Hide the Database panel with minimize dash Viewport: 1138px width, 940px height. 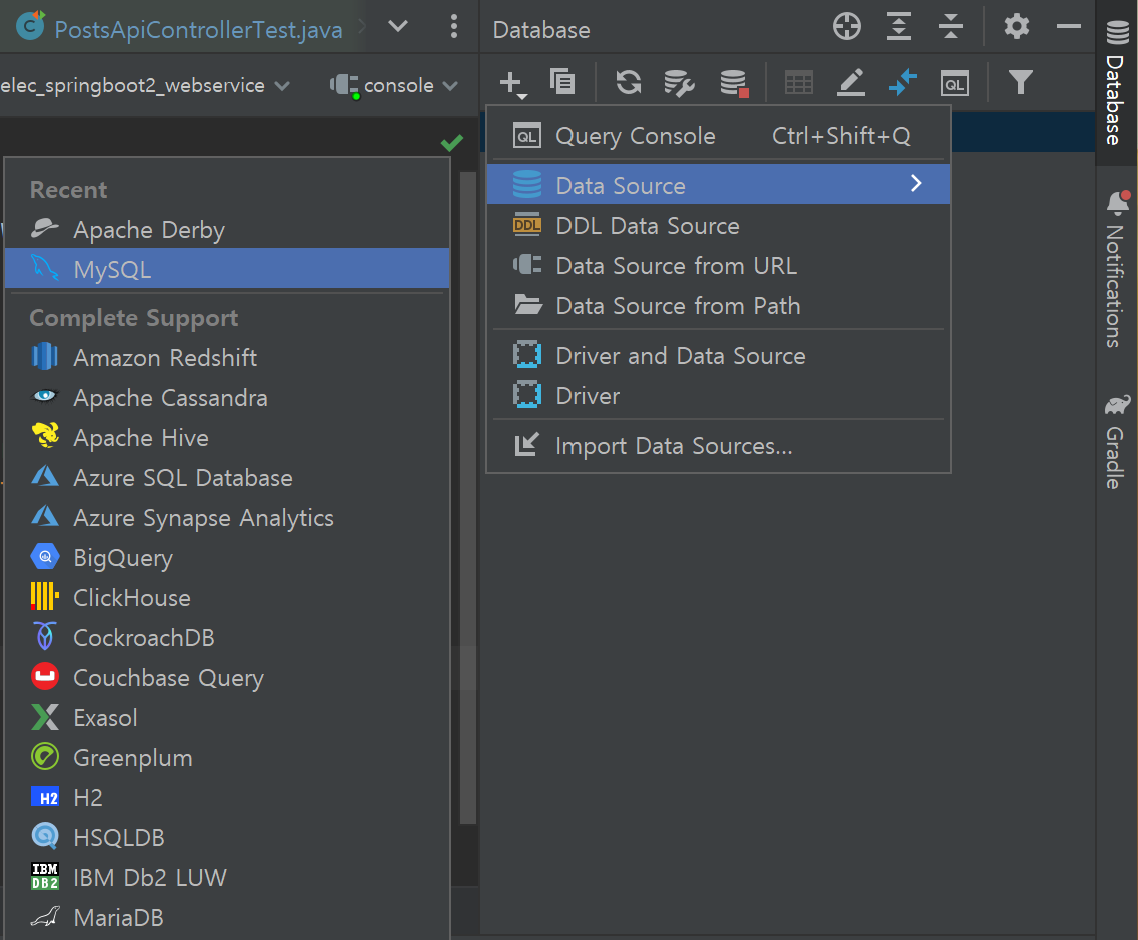(1068, 27)
